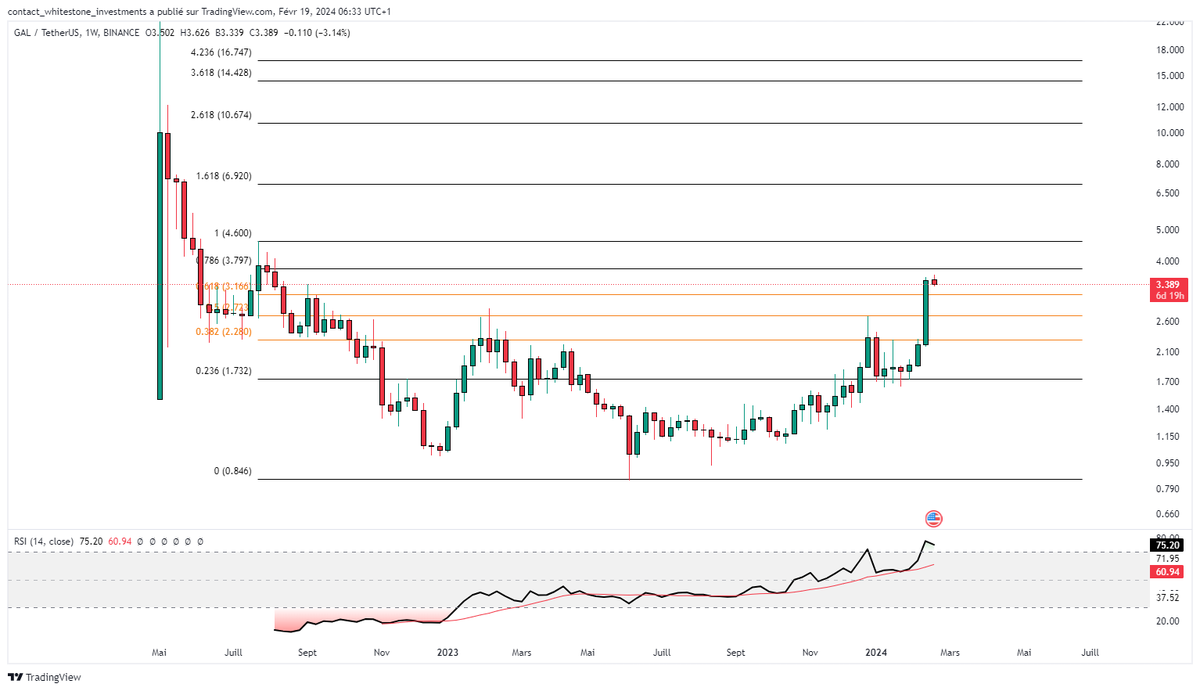Image resolution: width=1200 pixels, height=691 pixels.
Task: Click the 0.950 price axis label
Action: 1169,463
